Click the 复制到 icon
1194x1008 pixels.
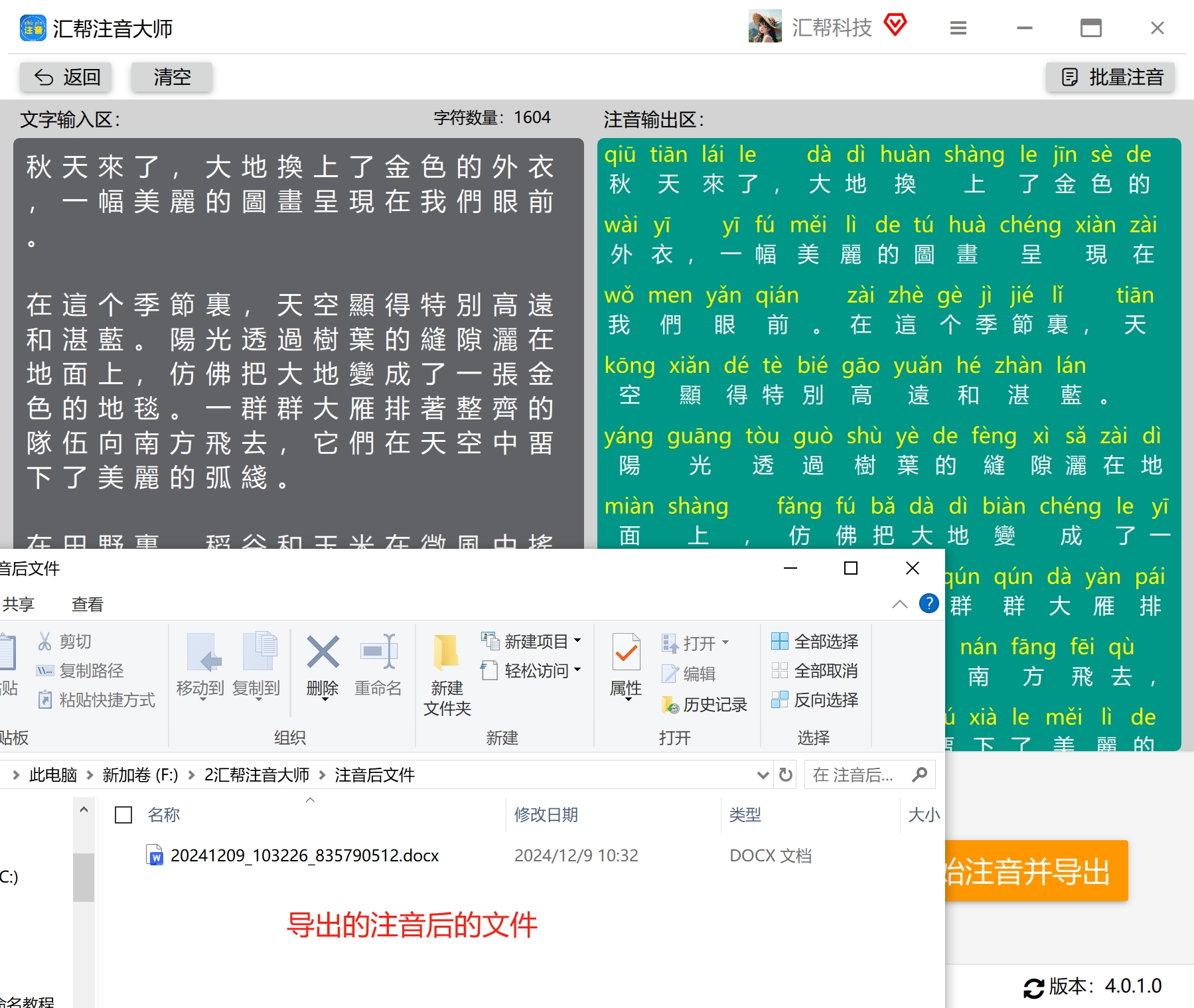coord(260,652)
